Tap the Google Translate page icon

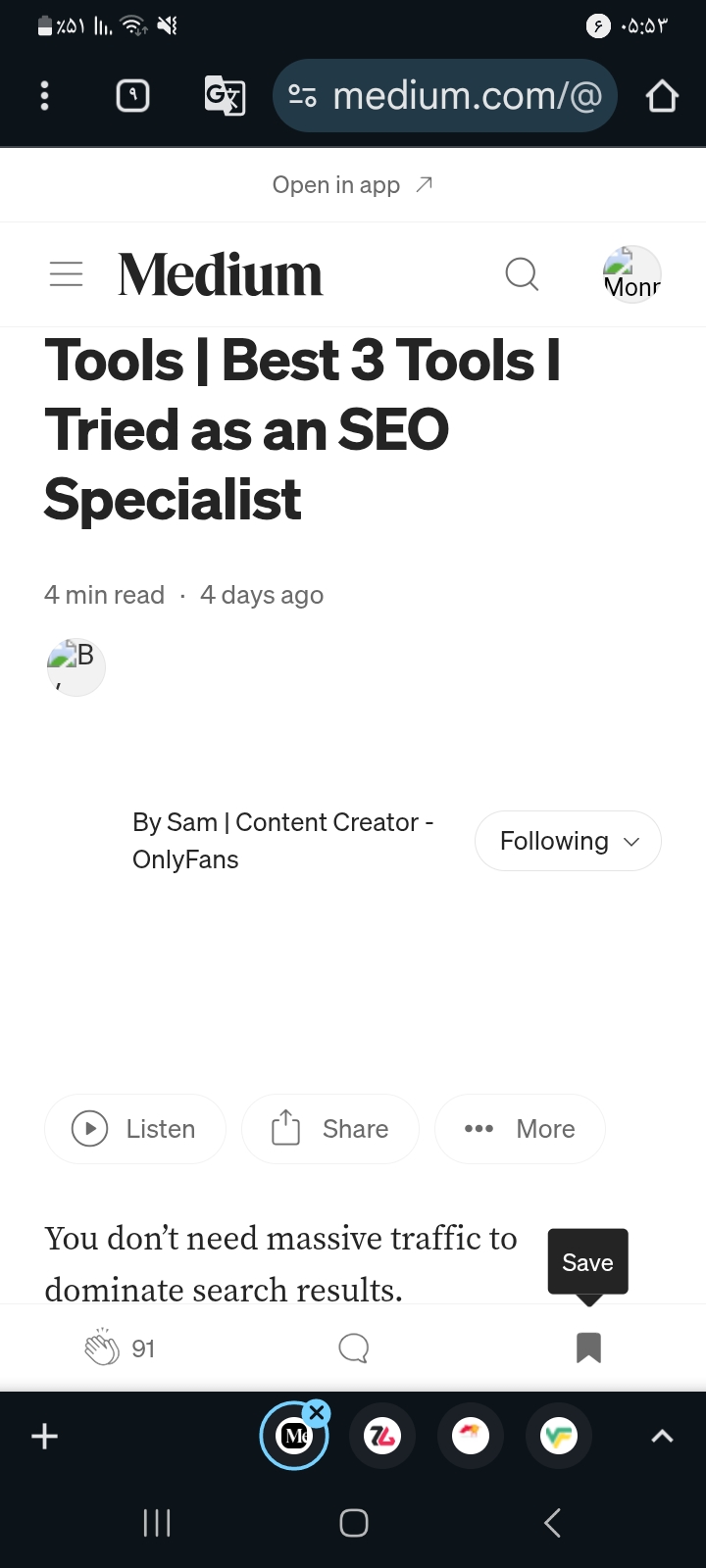pyautogui.click(x=225, y=96)
